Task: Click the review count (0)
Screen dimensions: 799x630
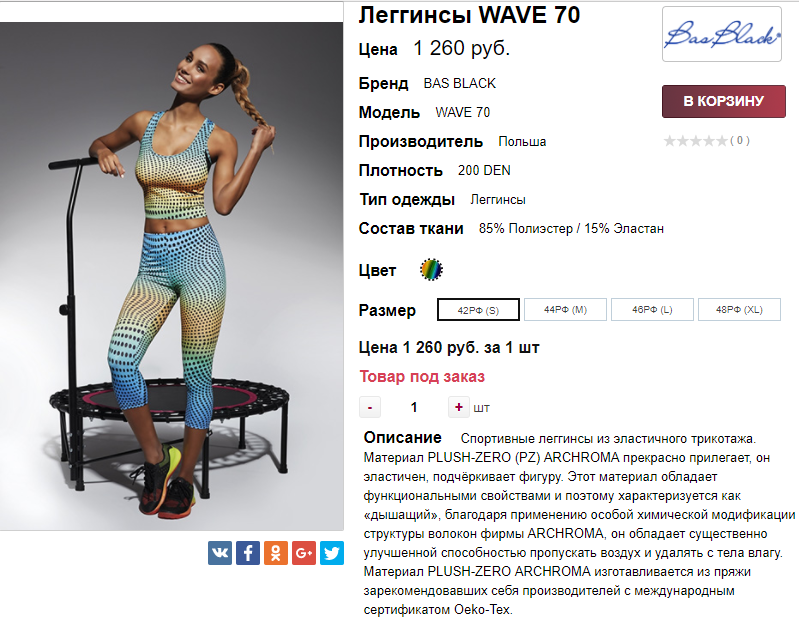Action: click(x=740, y=141)
